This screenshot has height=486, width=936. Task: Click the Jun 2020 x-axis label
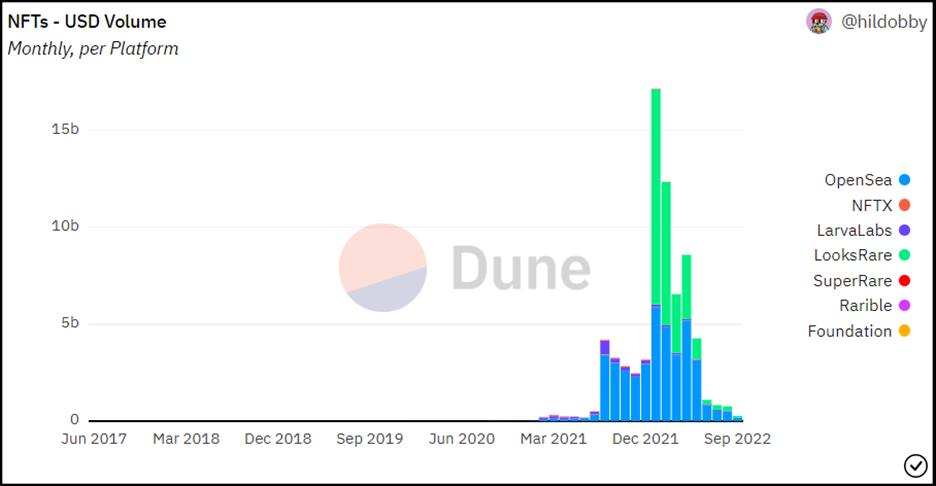462,439
